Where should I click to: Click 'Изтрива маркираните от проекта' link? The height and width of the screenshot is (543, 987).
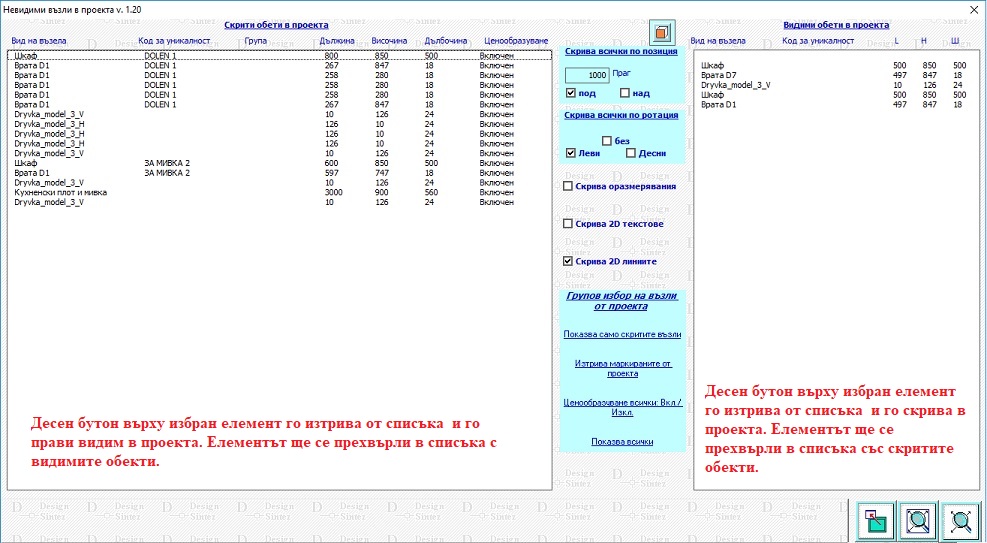(x=623, y=369)
